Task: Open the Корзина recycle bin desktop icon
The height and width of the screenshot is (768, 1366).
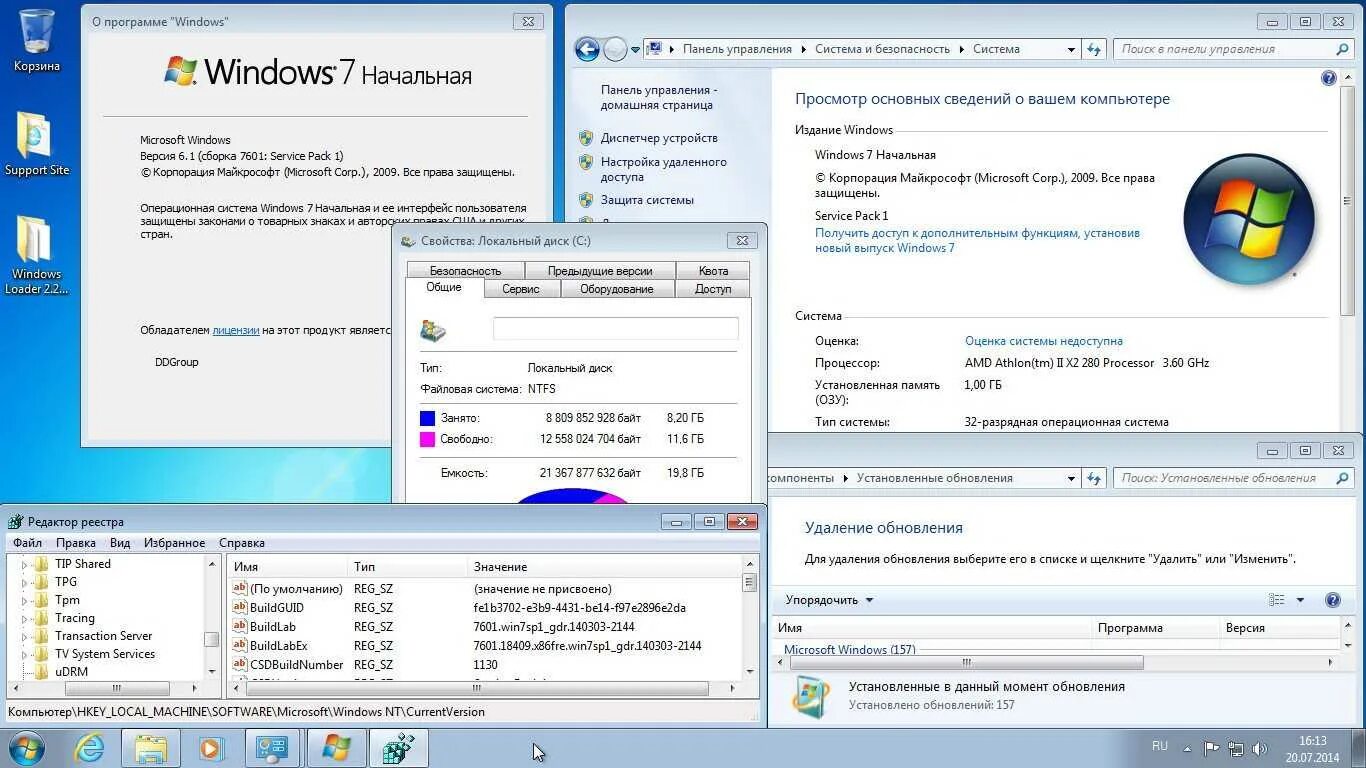Action: coord(37,40)
